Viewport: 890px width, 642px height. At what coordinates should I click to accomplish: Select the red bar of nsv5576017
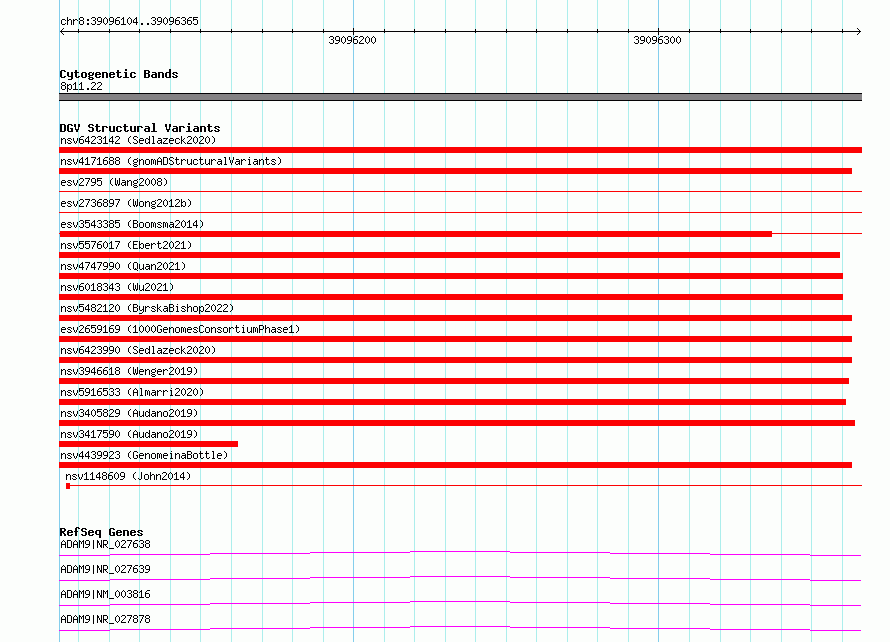coord(450,255)
